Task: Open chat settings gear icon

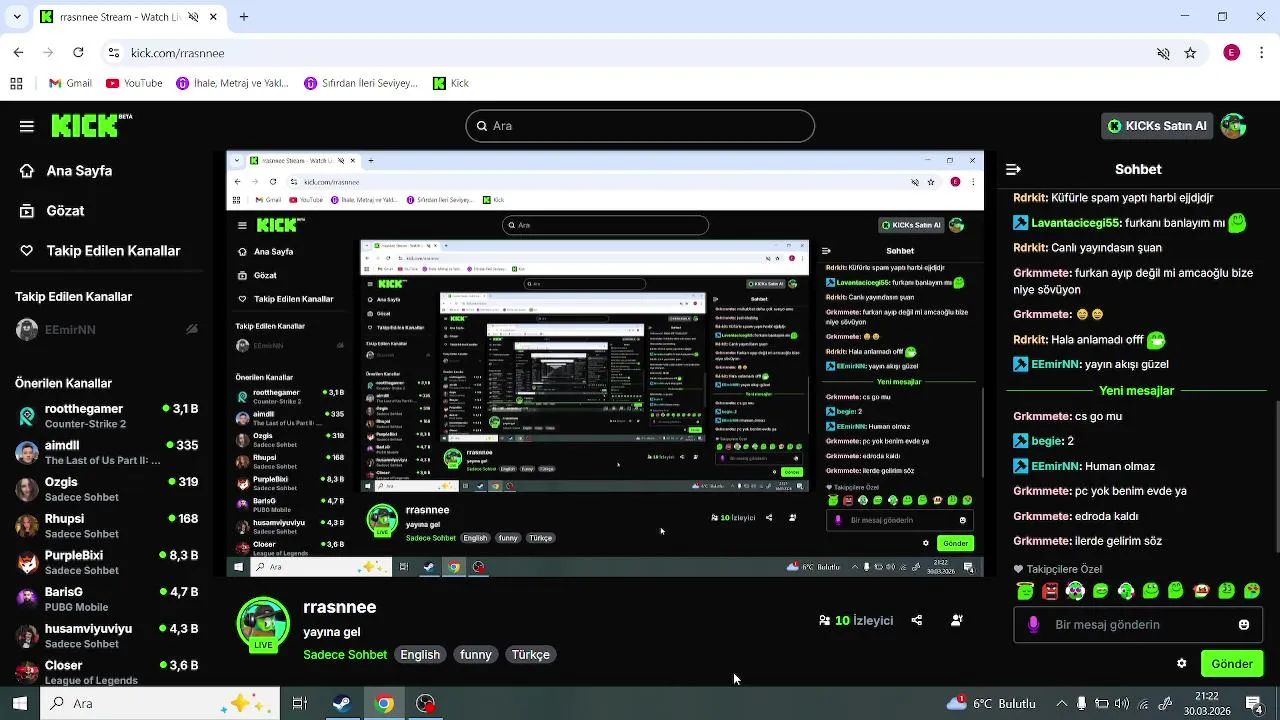Action: point(1182,664)
